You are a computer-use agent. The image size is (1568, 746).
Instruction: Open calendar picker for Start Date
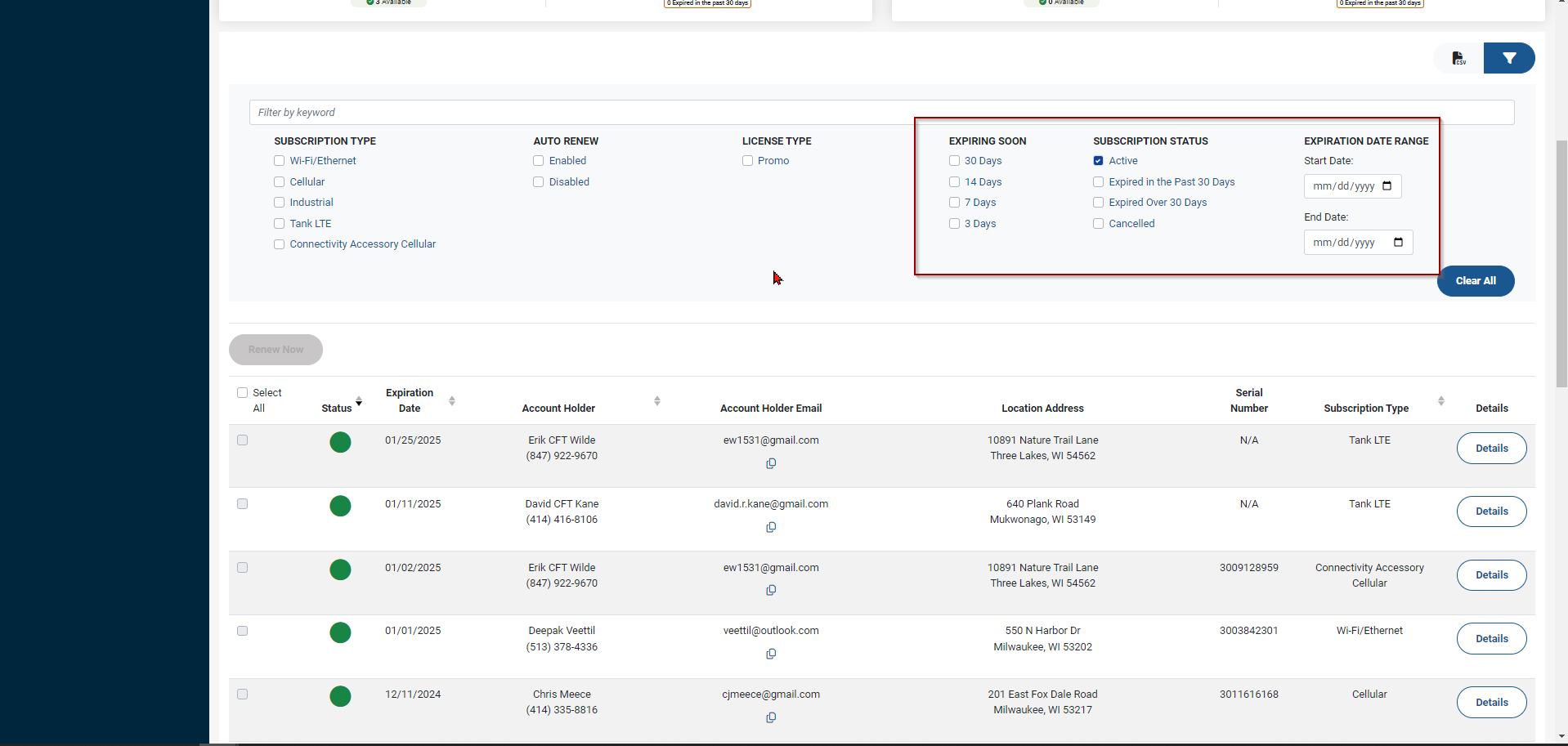(x=1387, y=186)
